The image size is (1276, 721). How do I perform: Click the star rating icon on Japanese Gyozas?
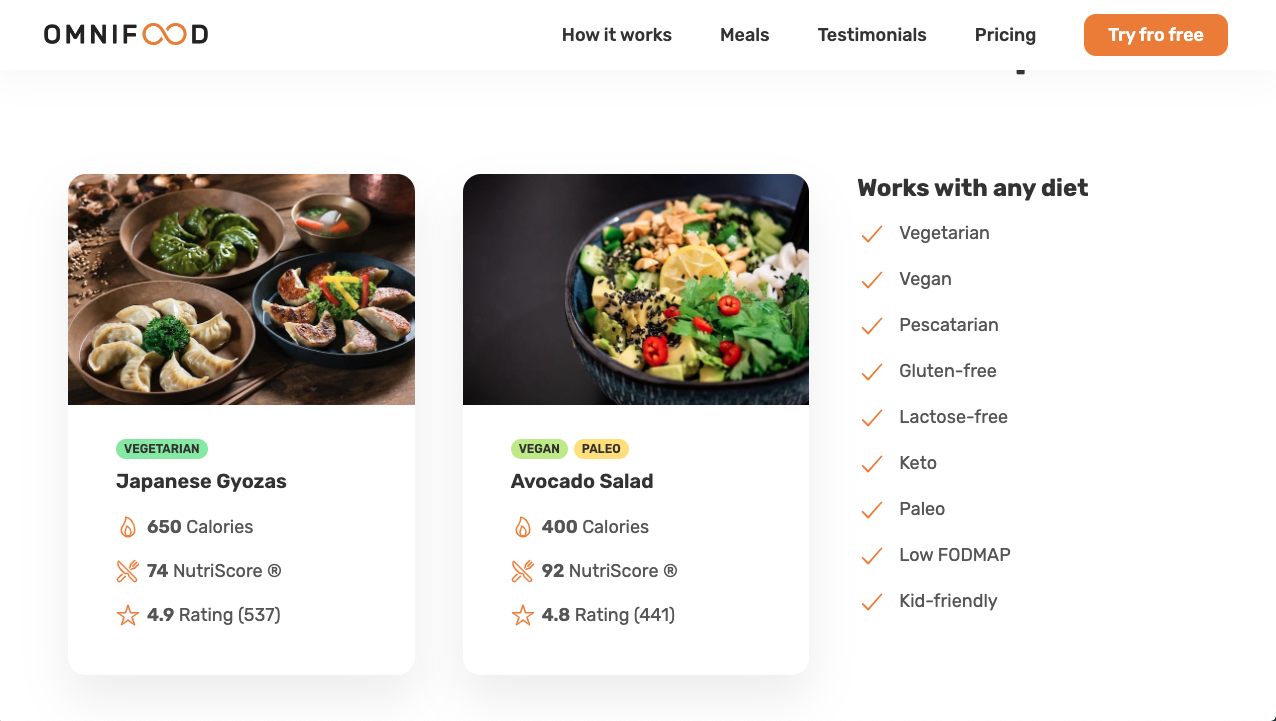tap(128, 615)
